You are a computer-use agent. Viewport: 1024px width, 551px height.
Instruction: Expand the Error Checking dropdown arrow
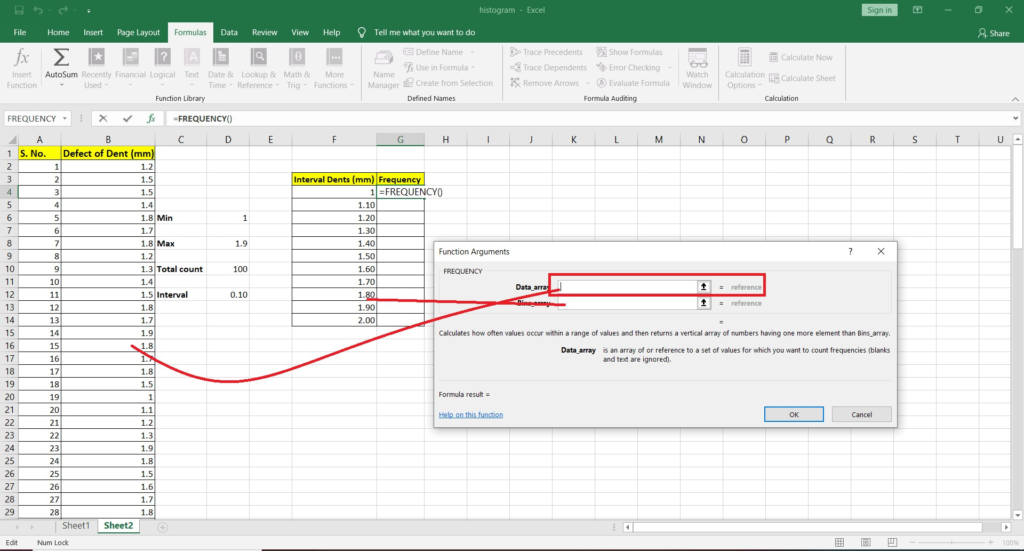tap(669, 67)
